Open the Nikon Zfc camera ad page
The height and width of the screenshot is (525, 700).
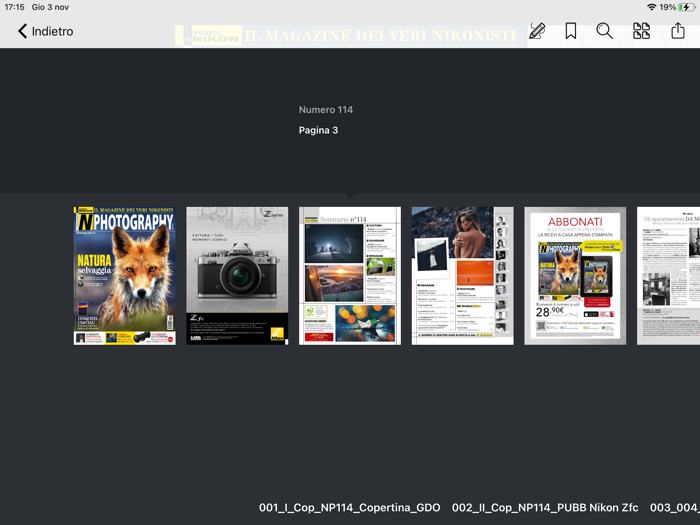(x=237, y=275)
